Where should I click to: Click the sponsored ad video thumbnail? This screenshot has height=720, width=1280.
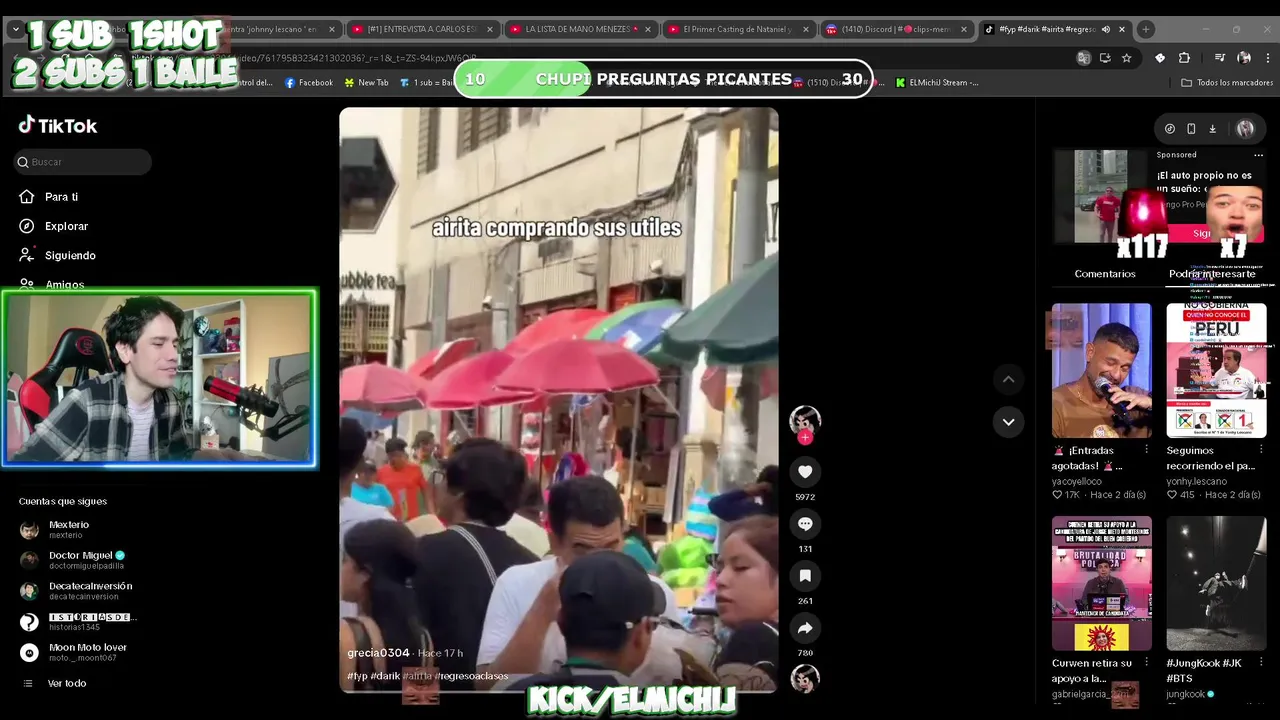[x=1100, y=196]
